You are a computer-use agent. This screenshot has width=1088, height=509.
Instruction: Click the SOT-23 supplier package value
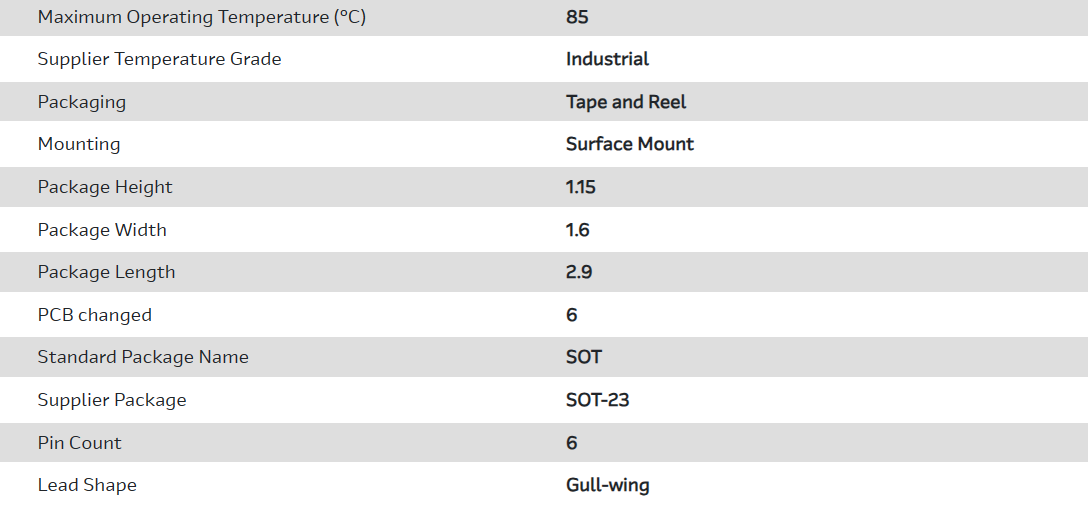[597, 400]
